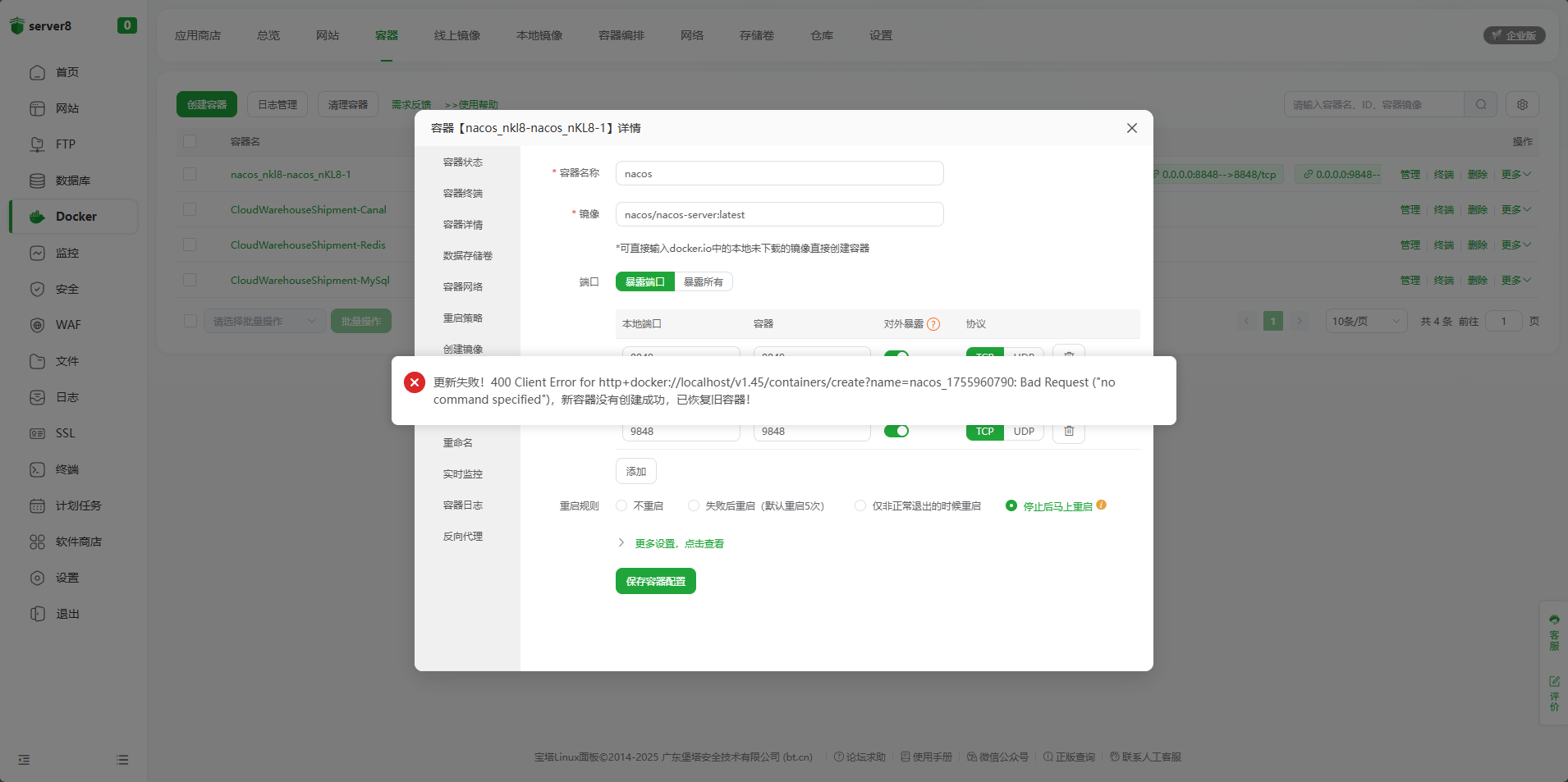
Task: Collapse the sidebar with bottom-left menu icon
Action: 24,760
